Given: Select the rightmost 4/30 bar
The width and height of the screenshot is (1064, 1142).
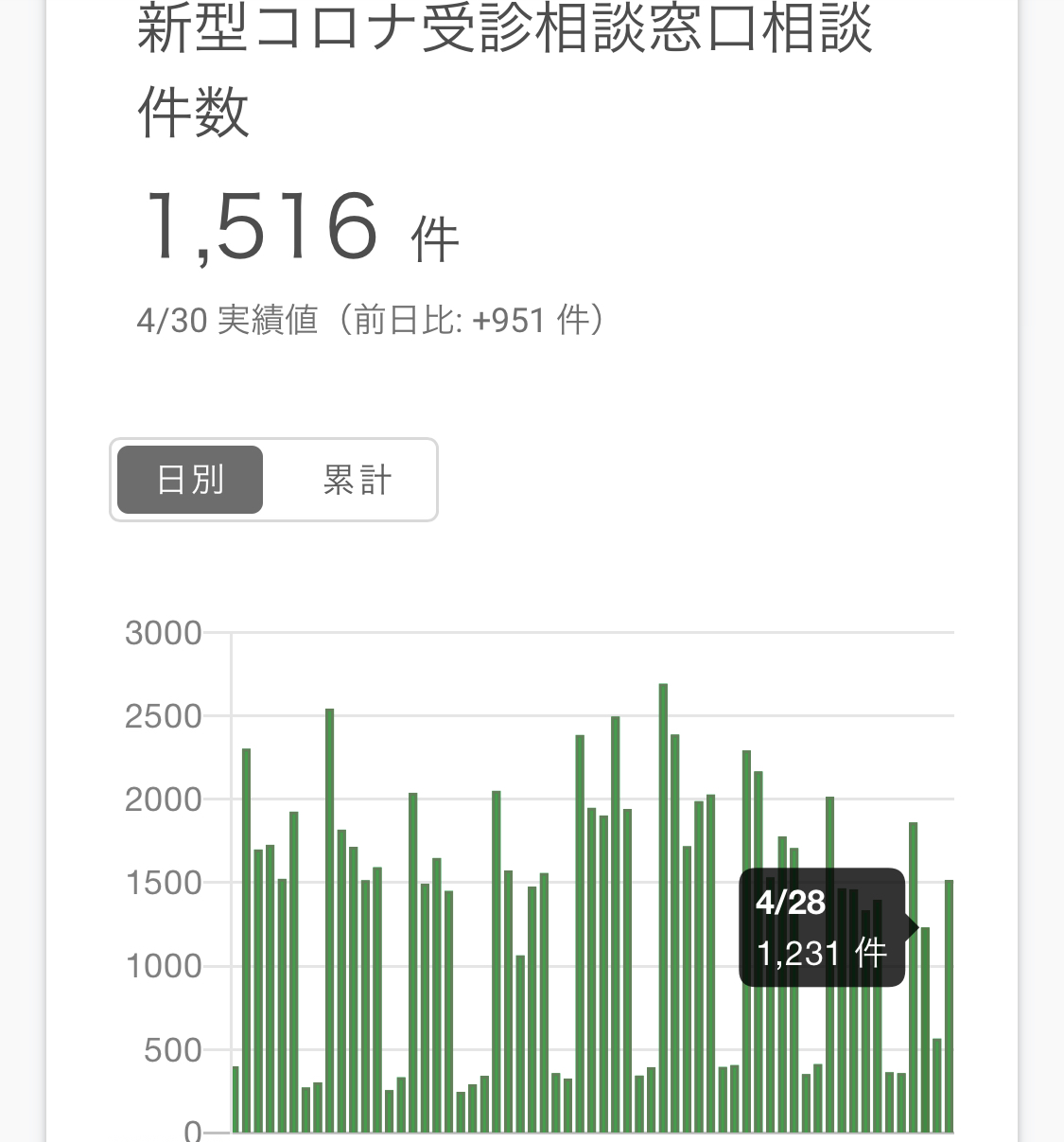Looking at the screenshot, I should click(x=949, y=1005).
